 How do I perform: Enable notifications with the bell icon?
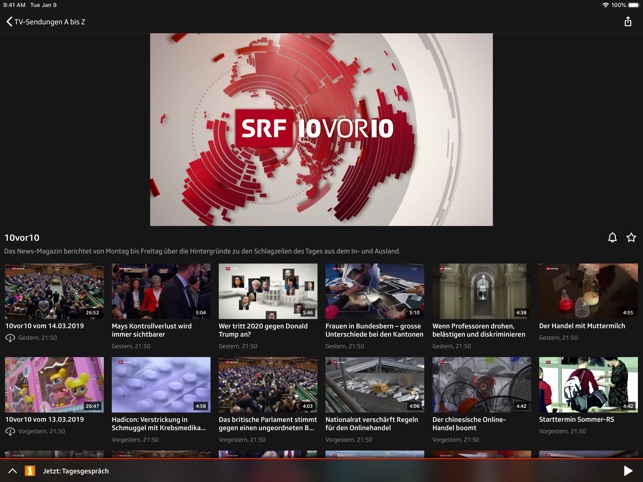[612, 238]
